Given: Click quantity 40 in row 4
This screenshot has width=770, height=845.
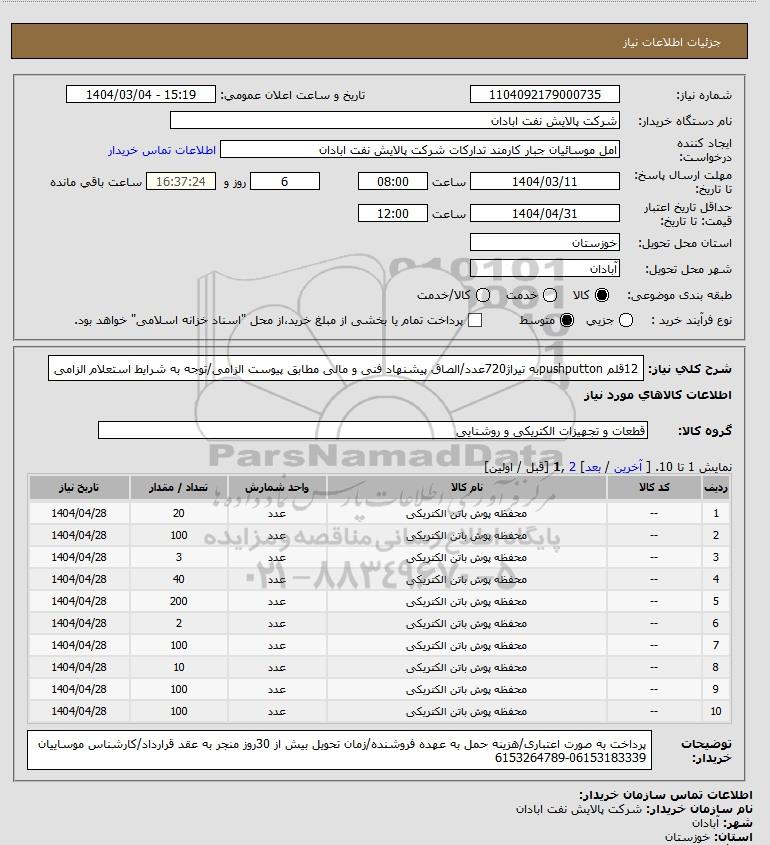Looking at the screenshot, I should pos(179,579).
